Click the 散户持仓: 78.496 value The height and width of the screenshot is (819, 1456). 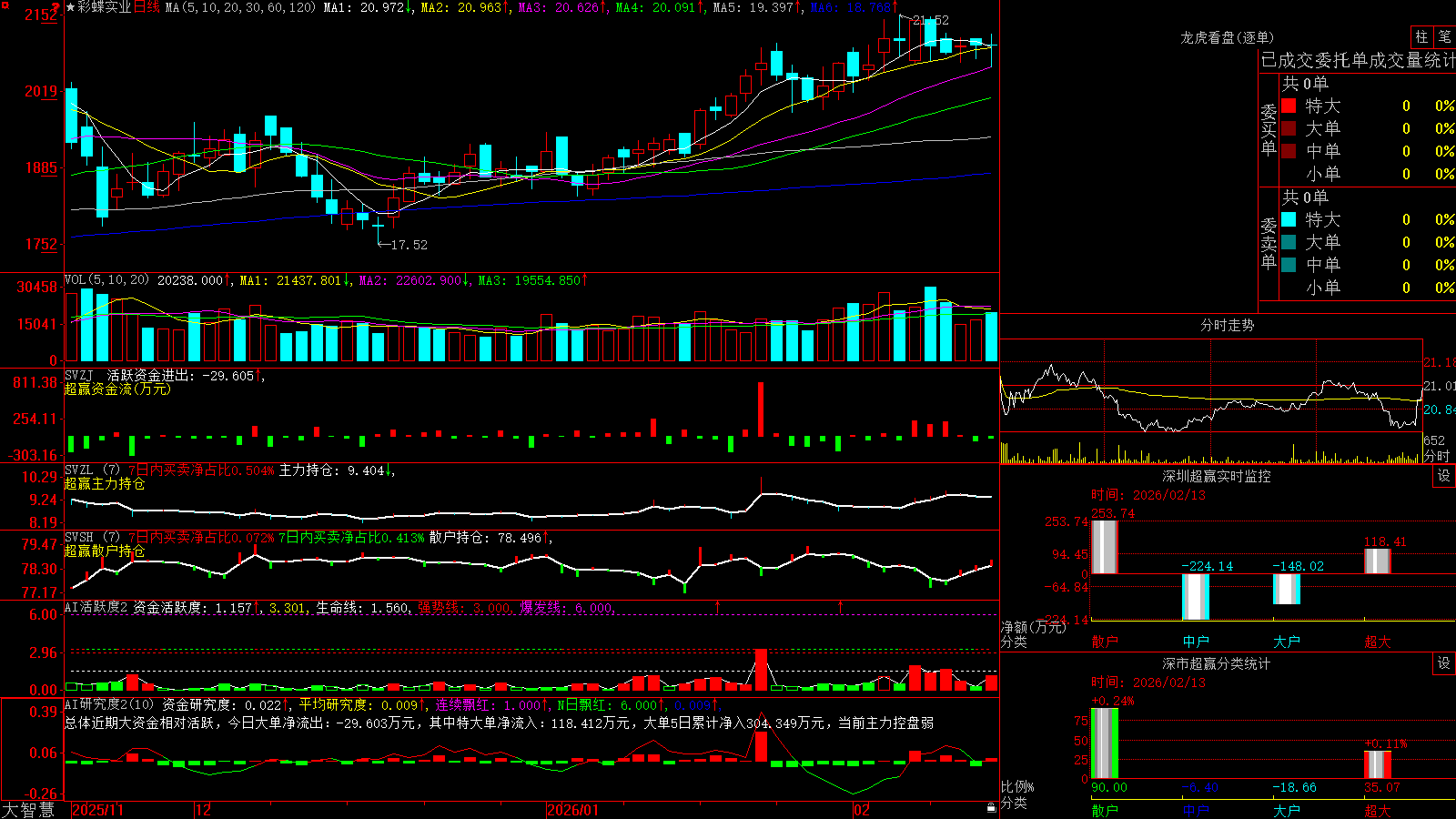pyautogui.click(x=486, y=538)
